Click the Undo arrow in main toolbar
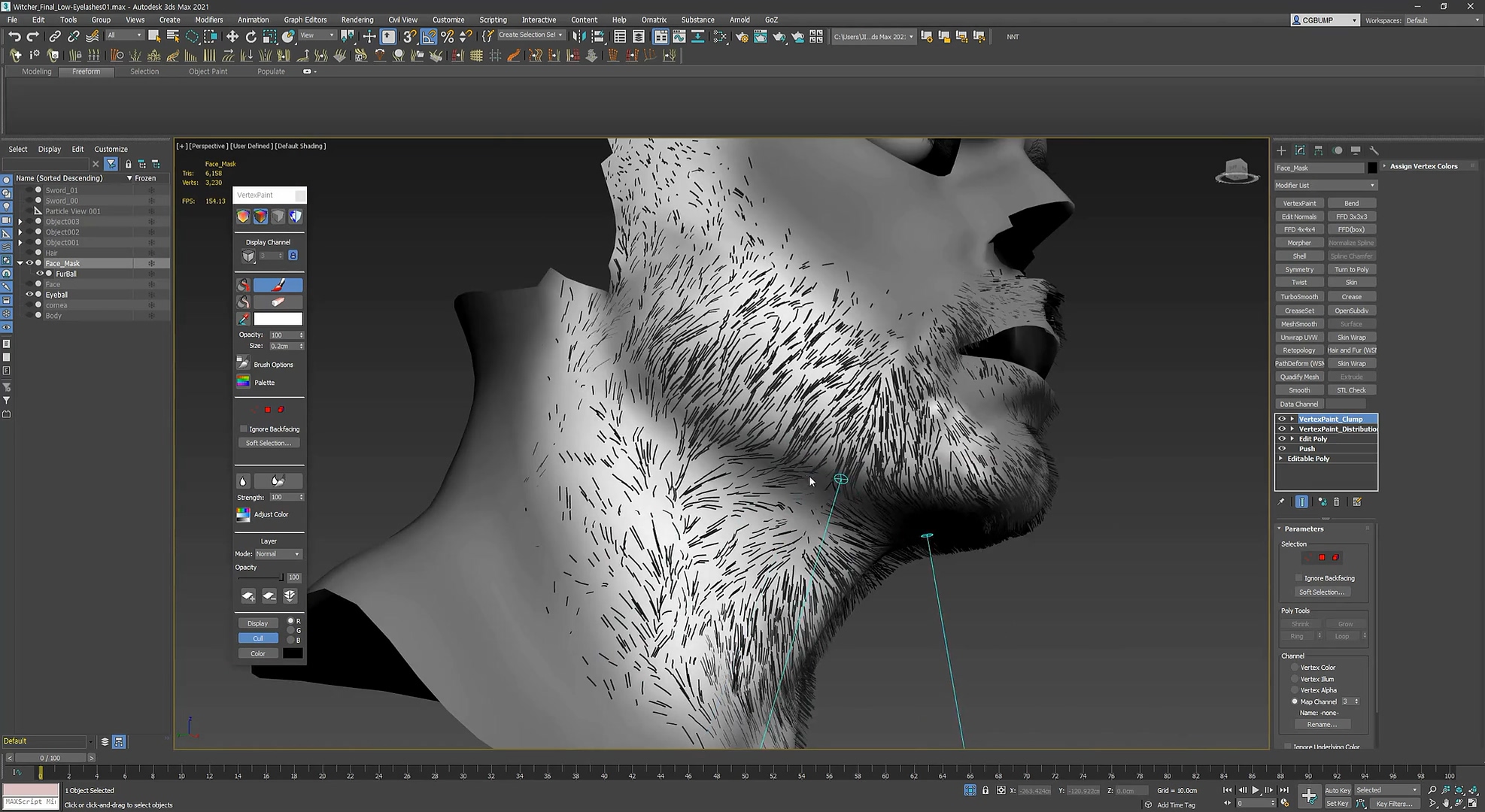 tap(14, 36)
